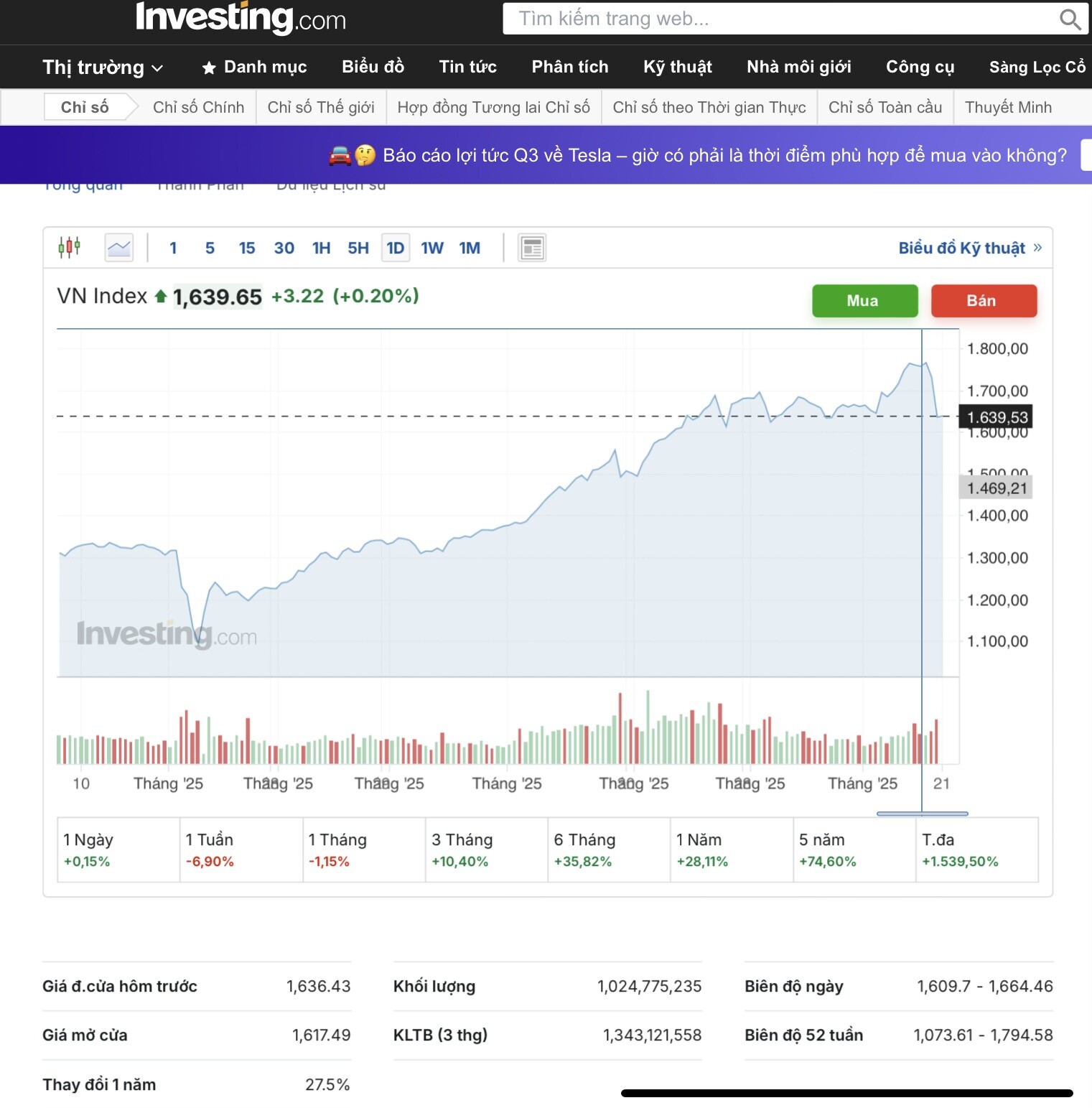The image size is (1092, 1108).
Task: Click the green Mua button
Action: 864,301
